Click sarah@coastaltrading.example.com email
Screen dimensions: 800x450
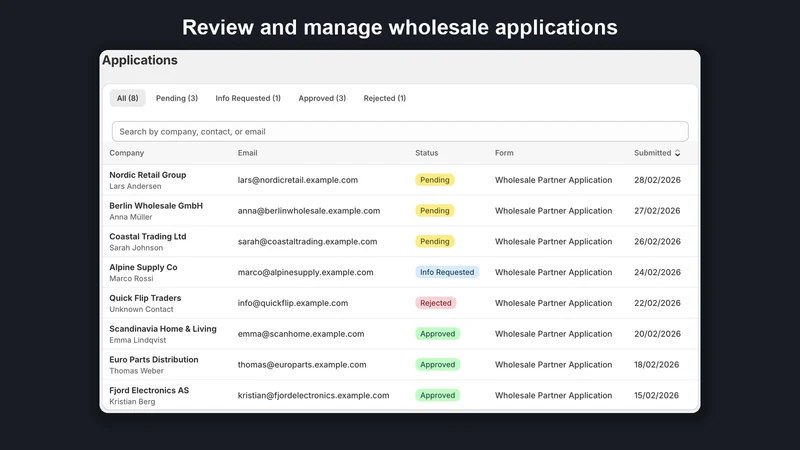(307, 241)
